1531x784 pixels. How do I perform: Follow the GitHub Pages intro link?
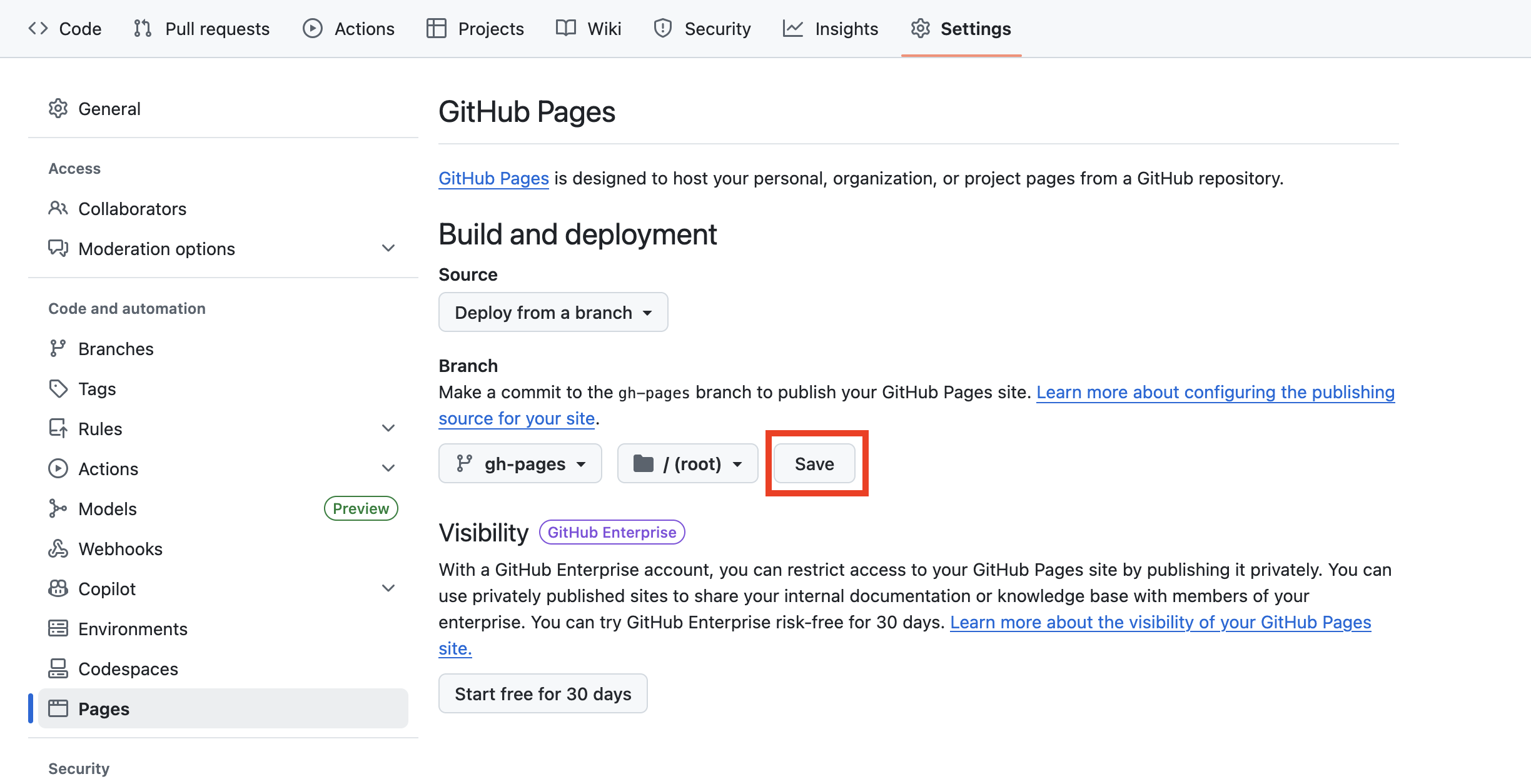pyautogui.click(x=493, y=179)
